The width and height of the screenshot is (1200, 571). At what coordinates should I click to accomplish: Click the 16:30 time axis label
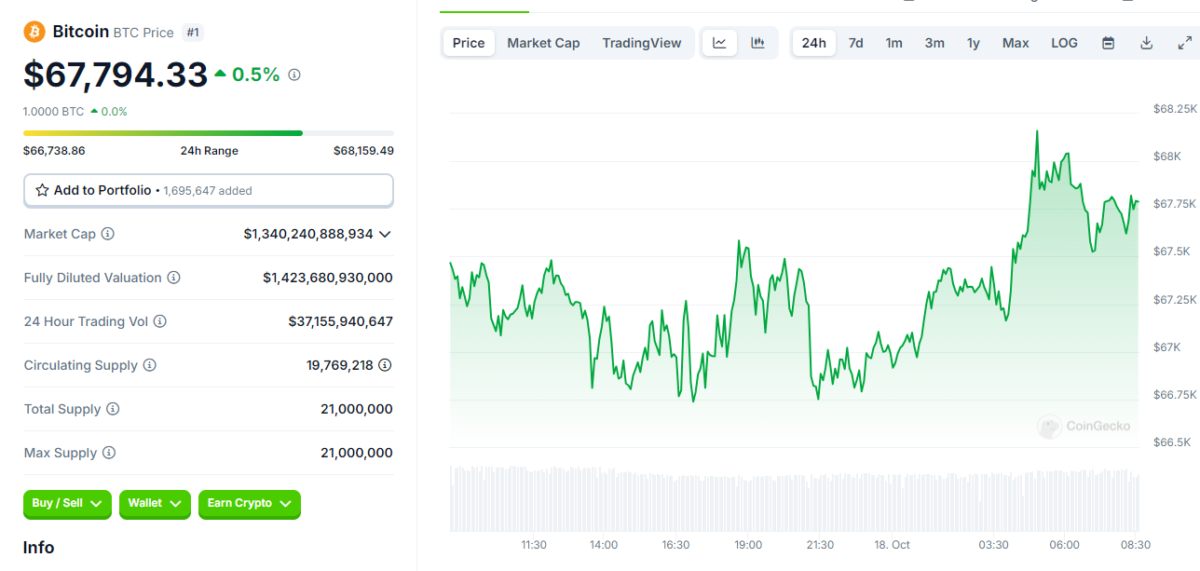[x=676, y=545]
